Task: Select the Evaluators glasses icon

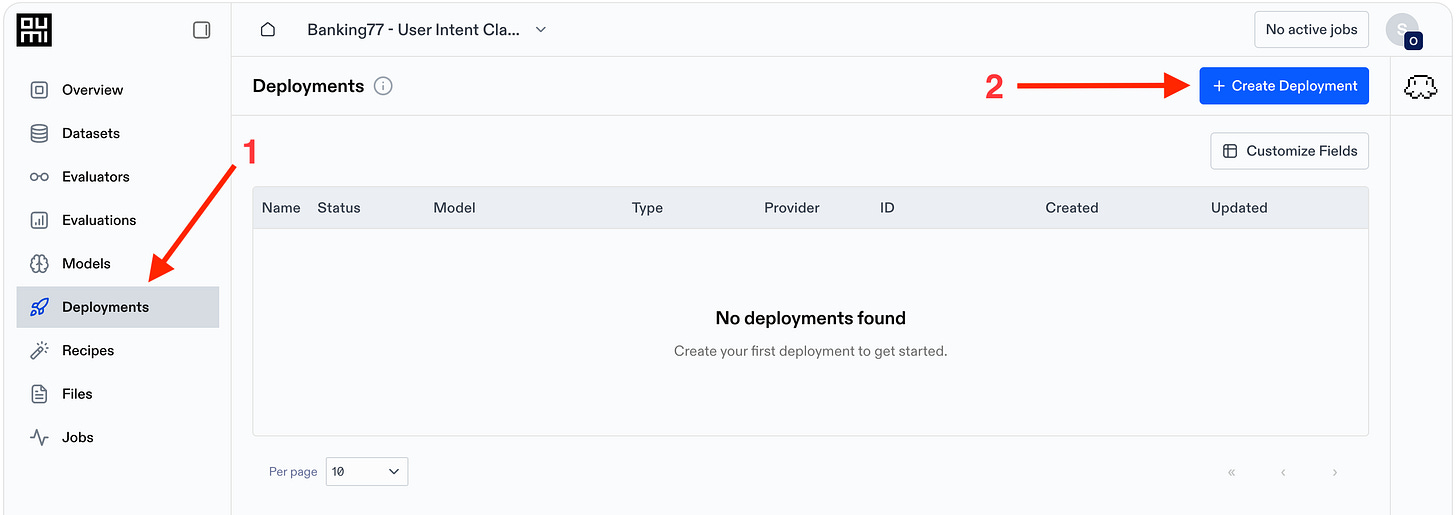Action: click(39, 177)
